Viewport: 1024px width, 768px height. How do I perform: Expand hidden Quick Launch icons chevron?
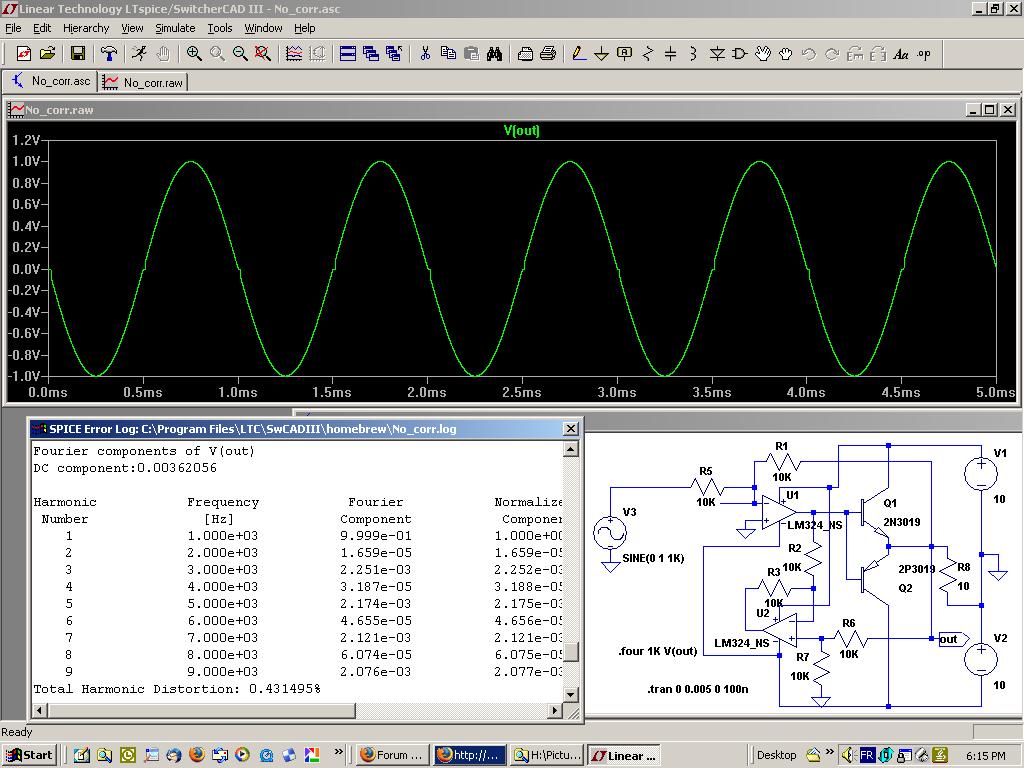coord(339,751)
